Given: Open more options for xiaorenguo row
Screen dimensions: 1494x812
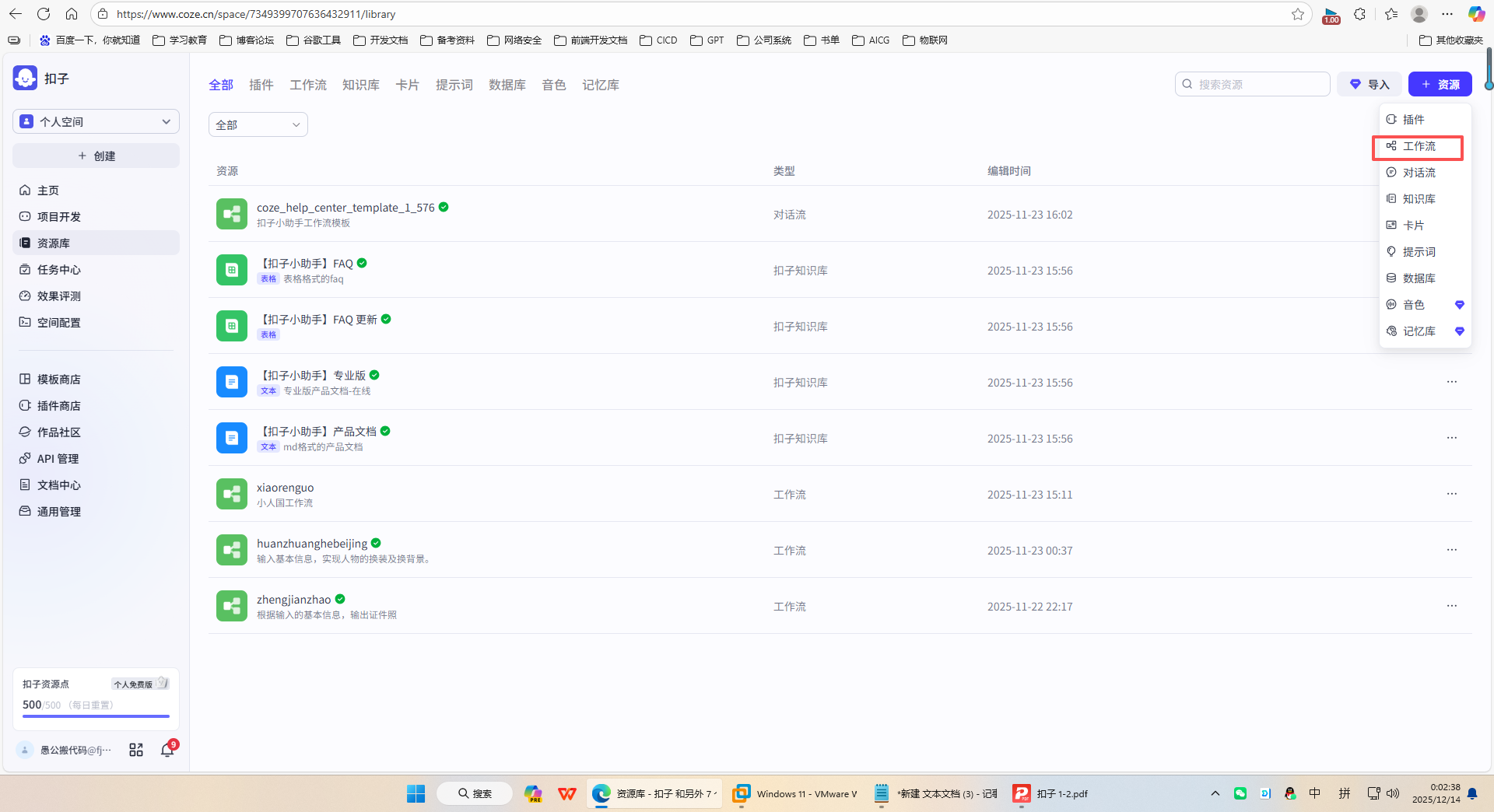Looking at the screenshot, I should pos(1452,494).
